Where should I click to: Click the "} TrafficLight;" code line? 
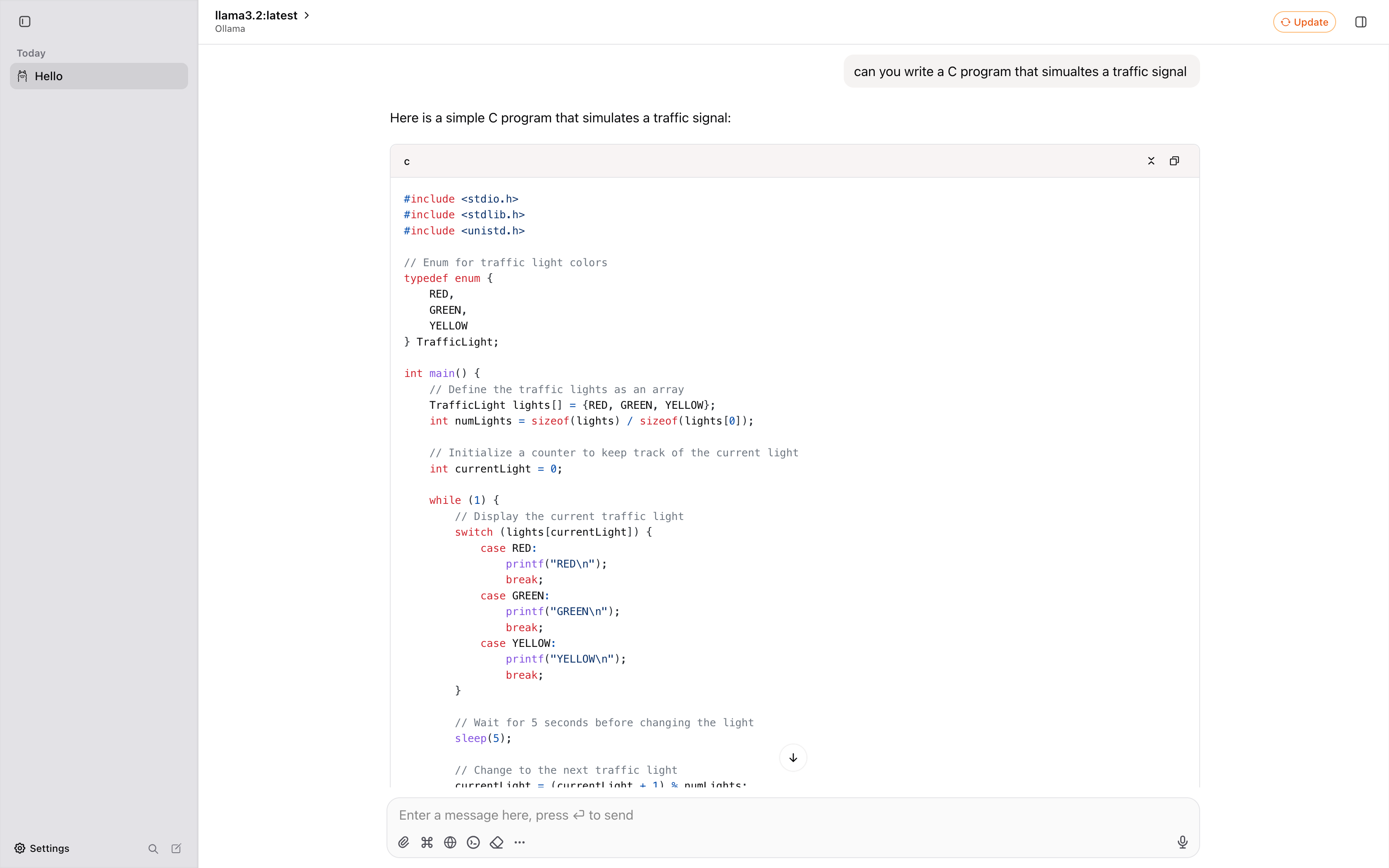click(x=451, y=341)
